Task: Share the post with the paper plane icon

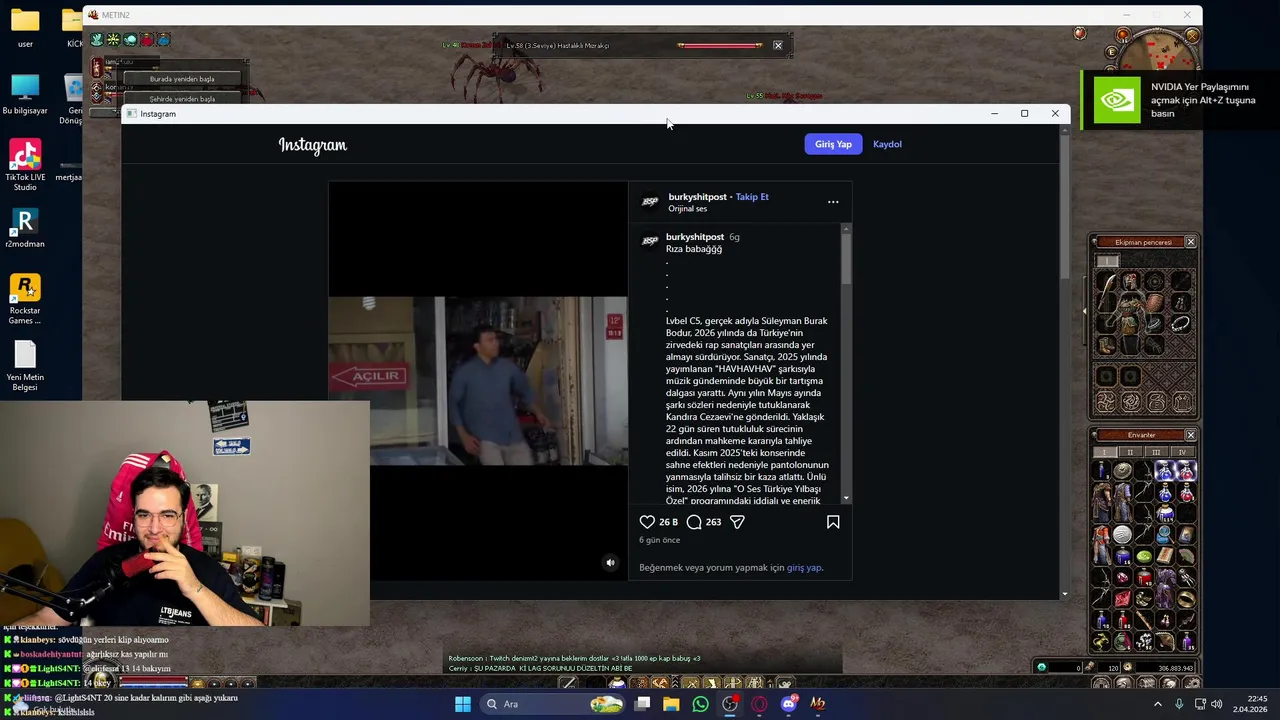Action: [737, 522]
